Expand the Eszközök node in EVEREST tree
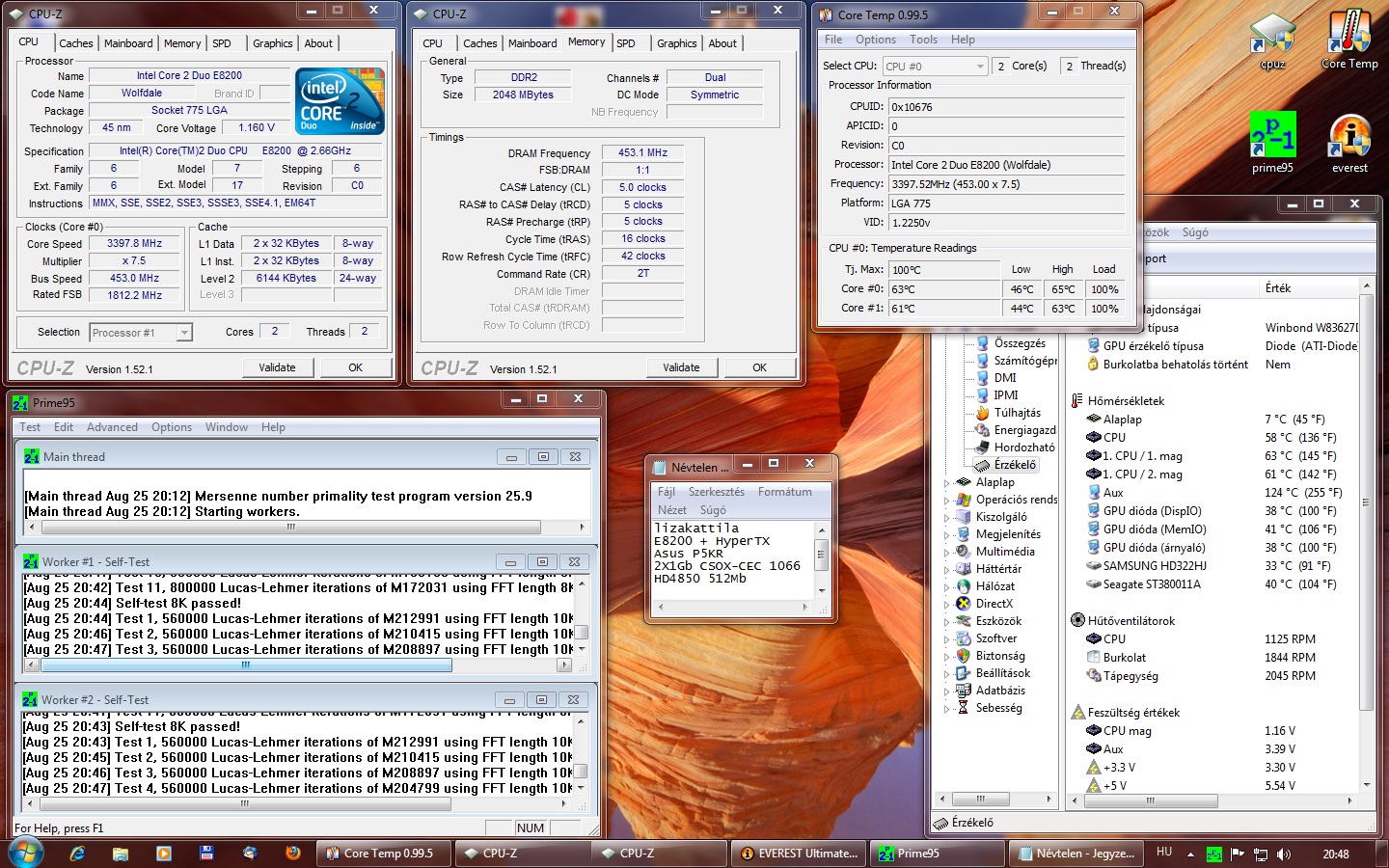 pyautogui.click(x=946, y=621)
